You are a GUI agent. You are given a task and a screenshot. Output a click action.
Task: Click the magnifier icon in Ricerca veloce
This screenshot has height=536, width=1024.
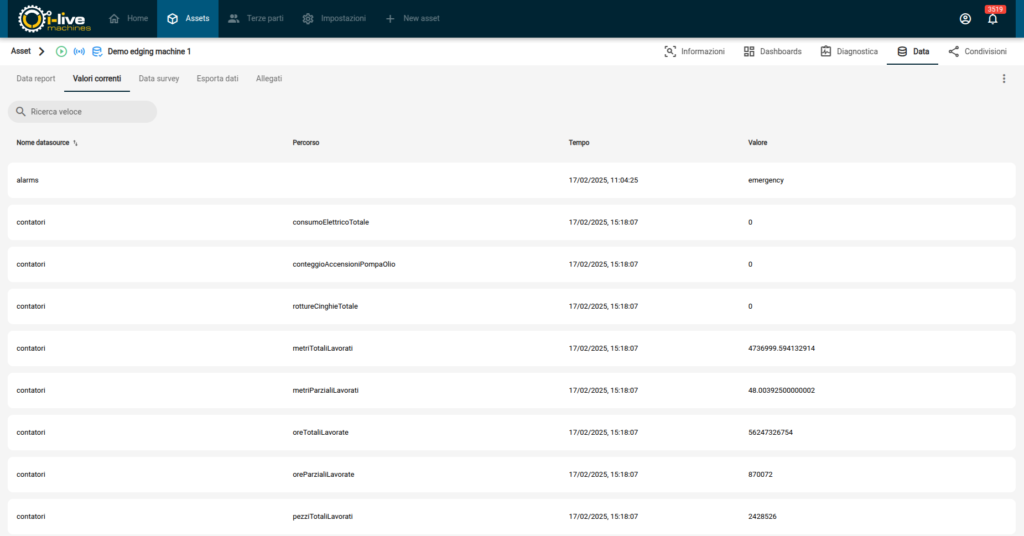point(20,112)
